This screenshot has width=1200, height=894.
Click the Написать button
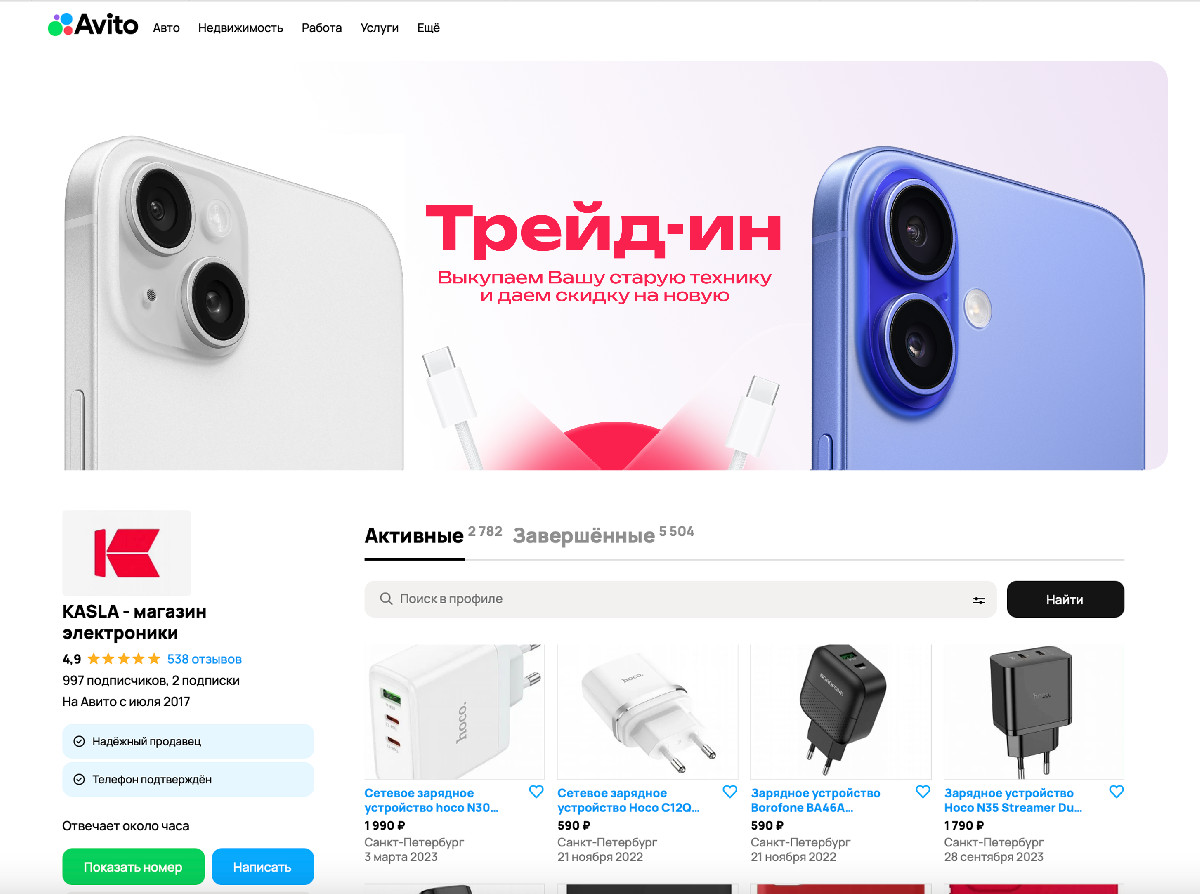pyautogui.click(x=262, y=867)
